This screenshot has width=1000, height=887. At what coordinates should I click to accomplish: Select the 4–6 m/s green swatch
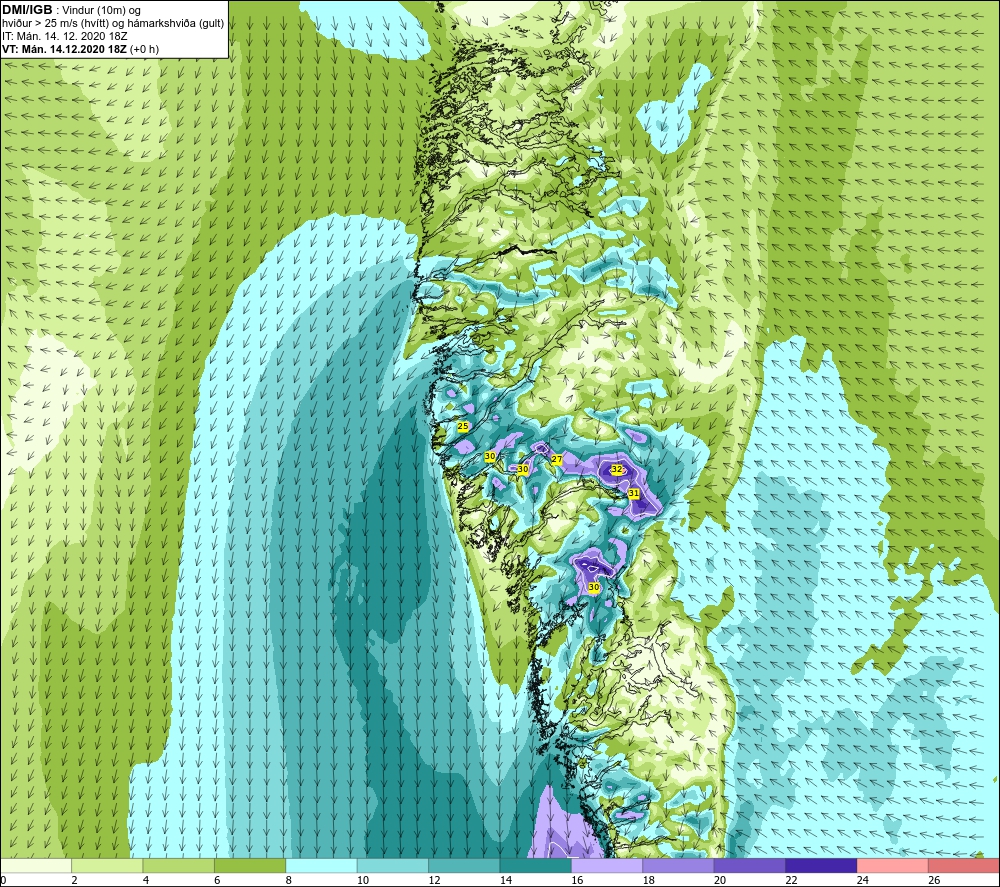click(179, 865)
